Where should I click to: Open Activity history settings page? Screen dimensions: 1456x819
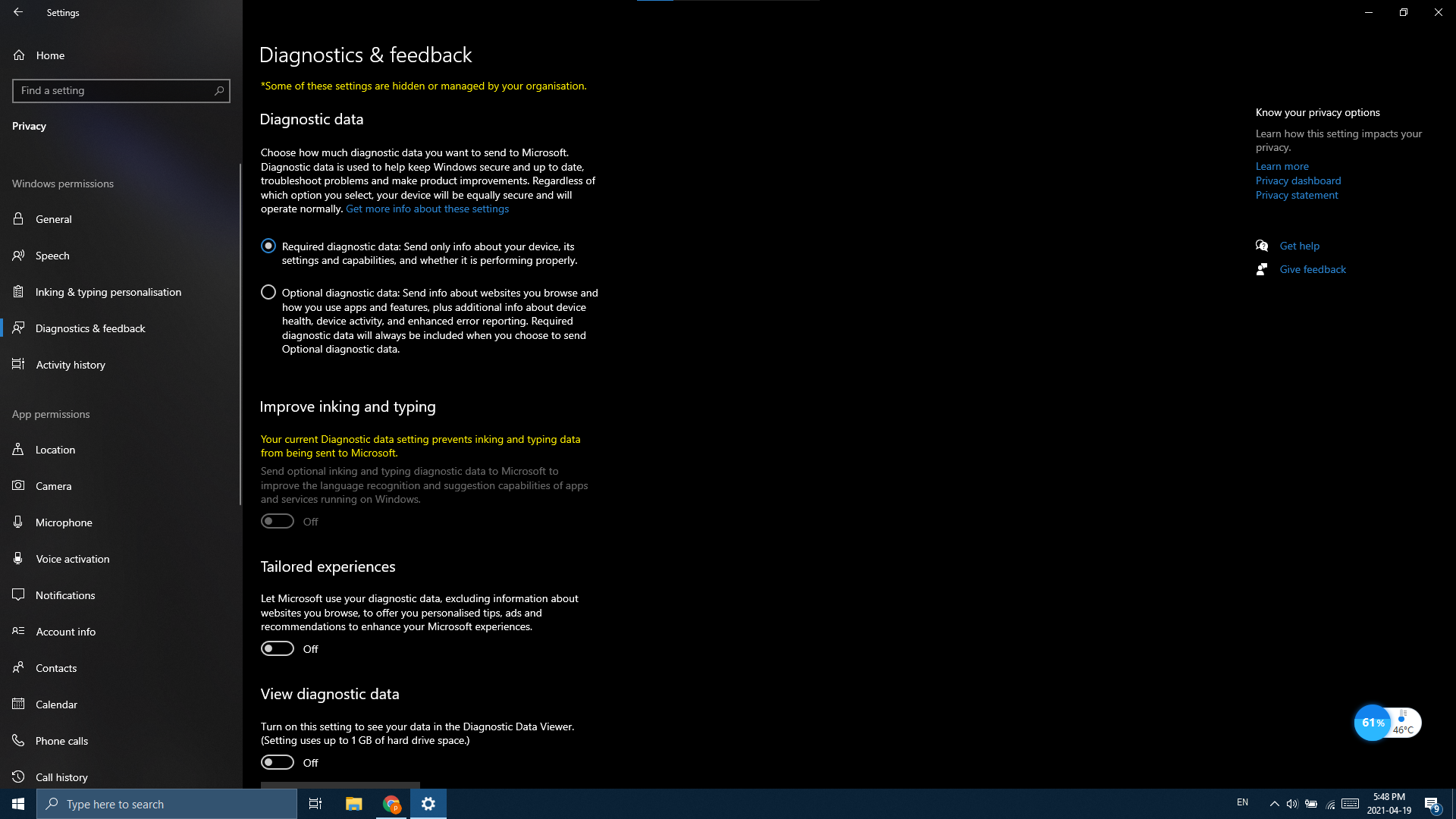pos(71,365)
